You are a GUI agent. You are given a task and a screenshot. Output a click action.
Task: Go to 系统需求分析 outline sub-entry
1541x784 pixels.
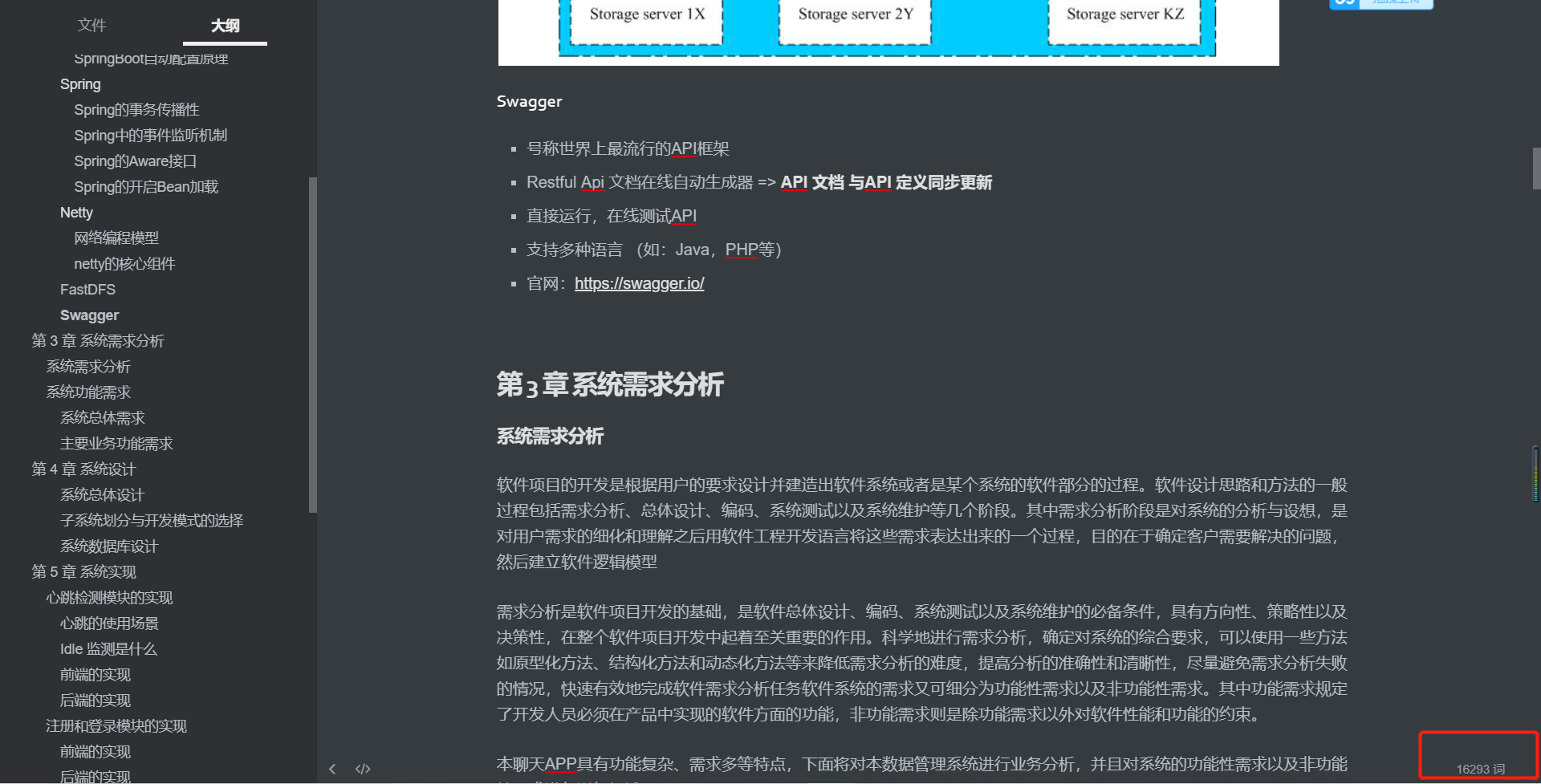[88, 367]
